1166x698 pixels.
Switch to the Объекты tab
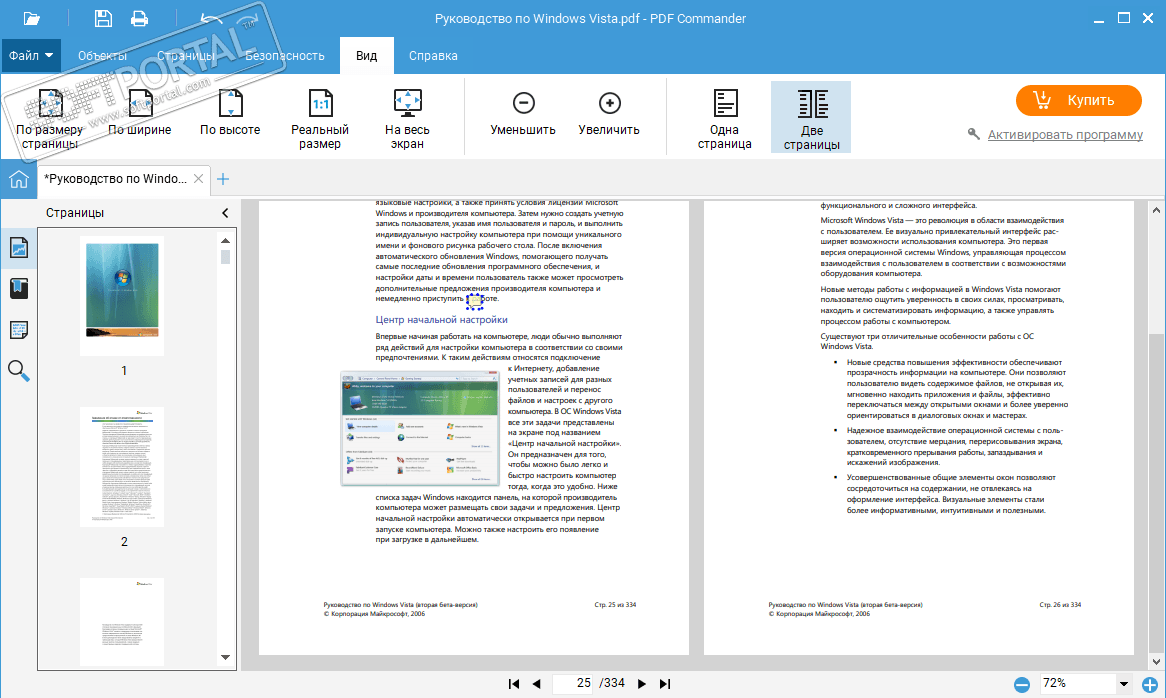tap(103, 56)
